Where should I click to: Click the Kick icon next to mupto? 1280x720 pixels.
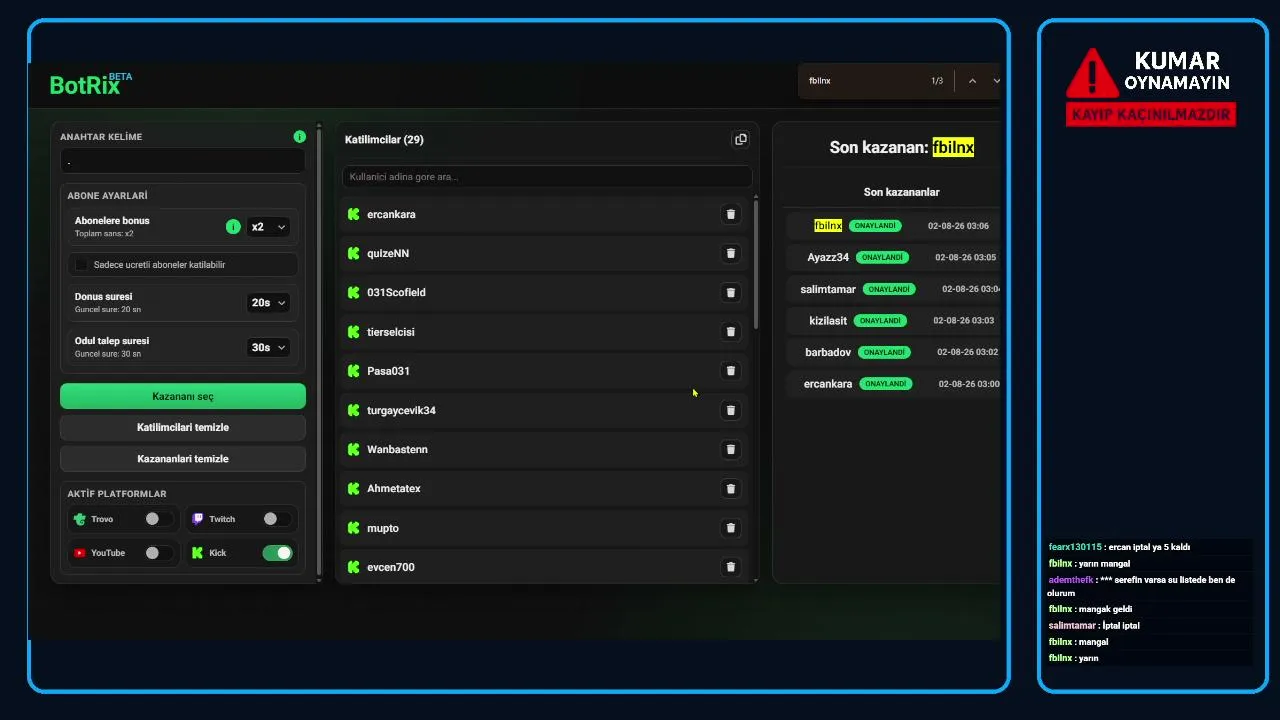[x=353, y=528]
